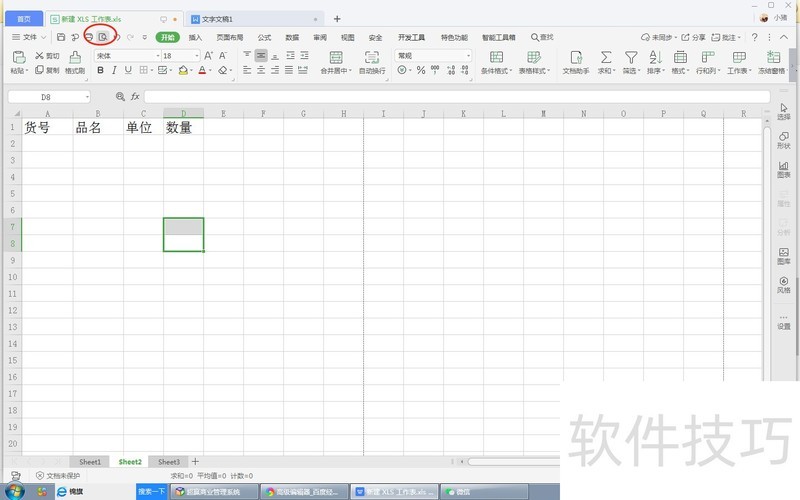
Task: Click the print preview icon circled in red
Action: point(101,37)
